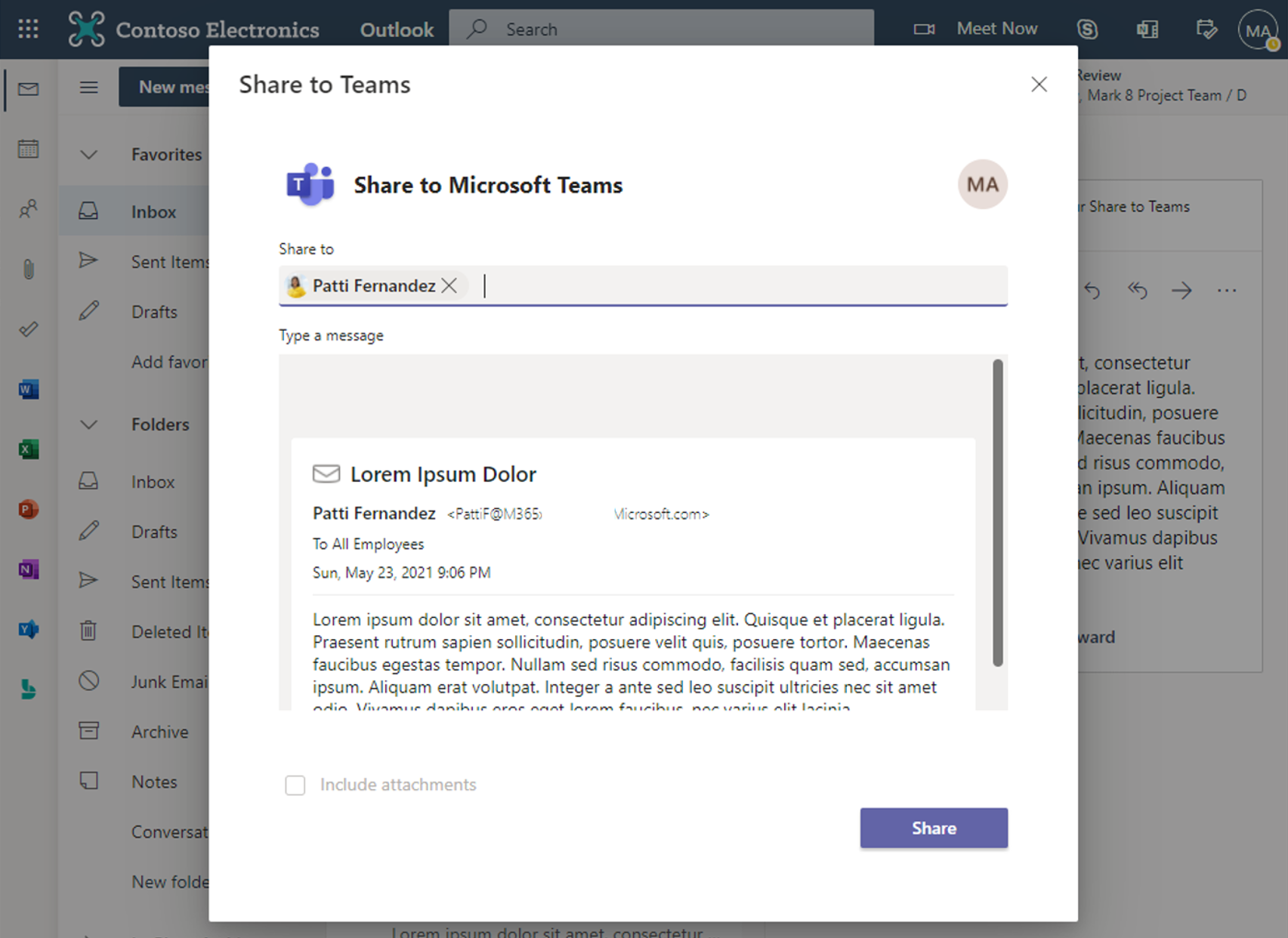The height and width of the screenshot is (938, 1288).
Task: Open Yammer from the left sidebar
Action: 28,629
